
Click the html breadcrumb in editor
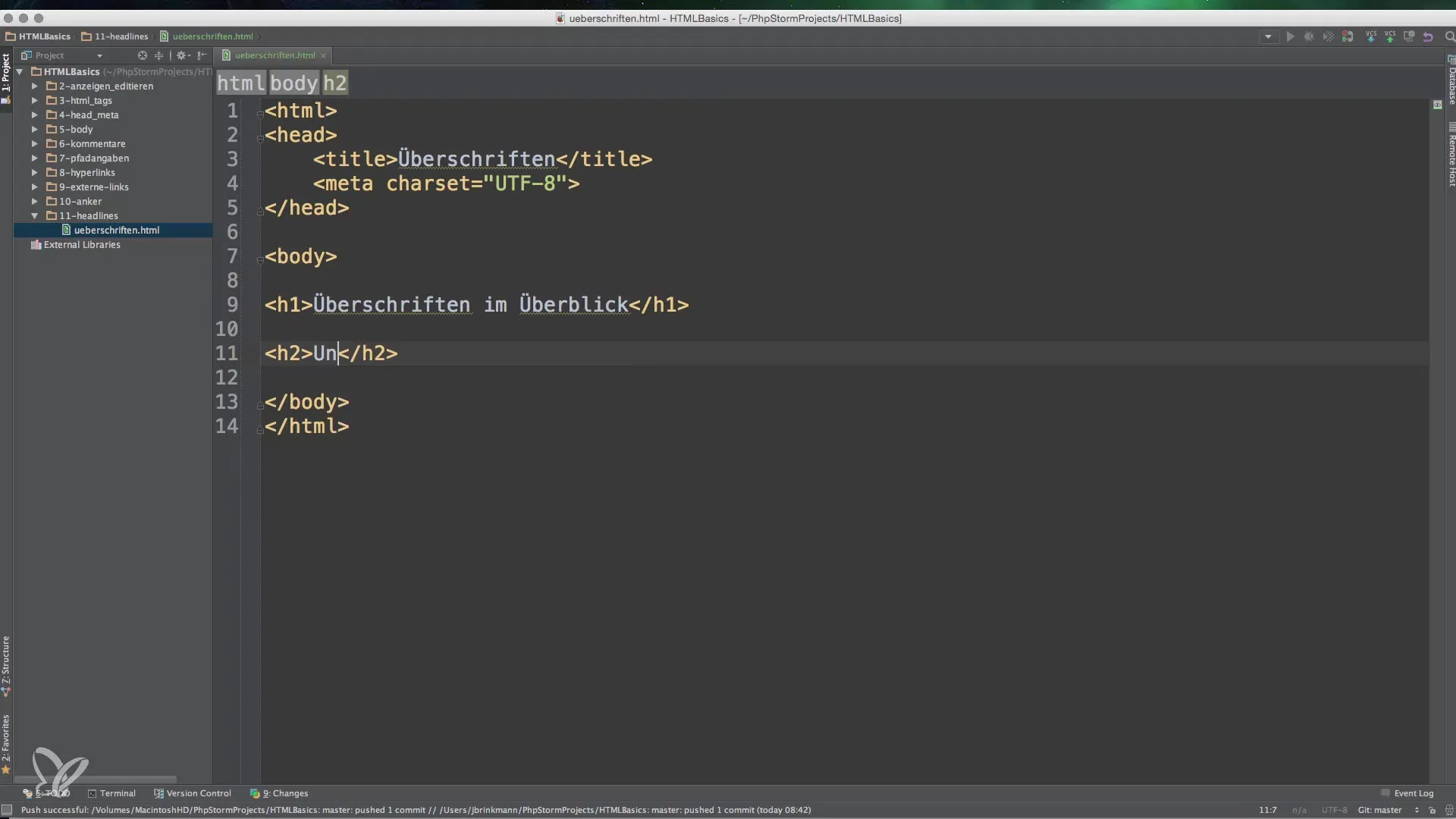(241, 83)
